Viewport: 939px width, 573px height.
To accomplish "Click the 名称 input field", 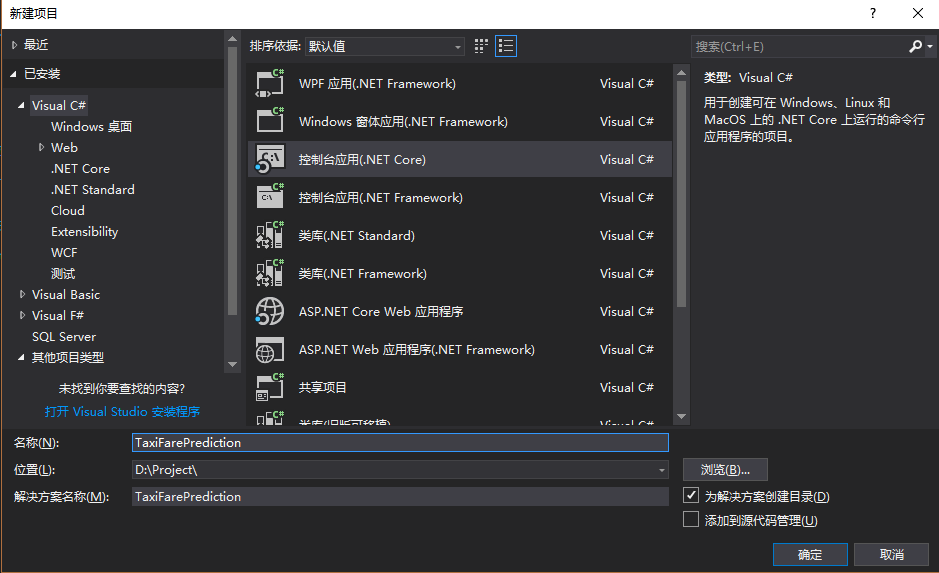I will (x=400, y=442).
